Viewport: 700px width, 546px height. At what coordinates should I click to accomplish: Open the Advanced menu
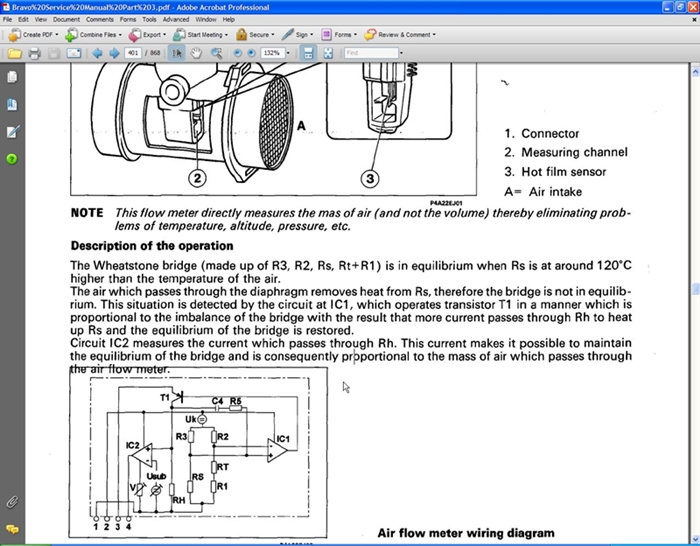[176, 19]
